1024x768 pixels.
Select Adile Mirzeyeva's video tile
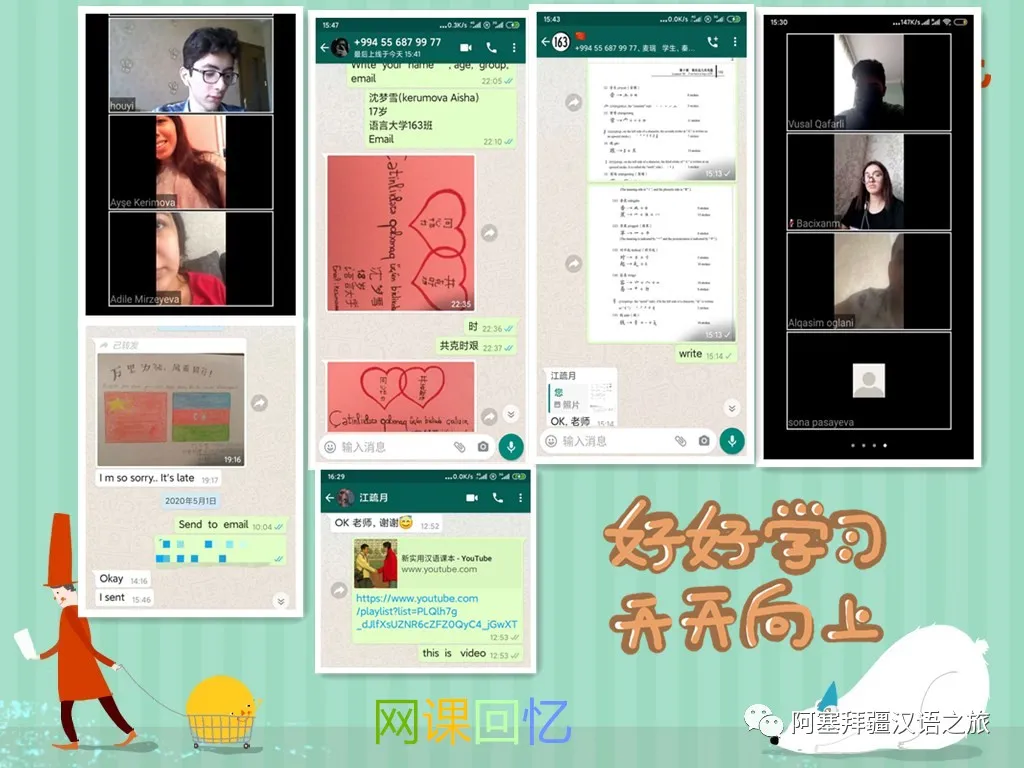[190, 259]
